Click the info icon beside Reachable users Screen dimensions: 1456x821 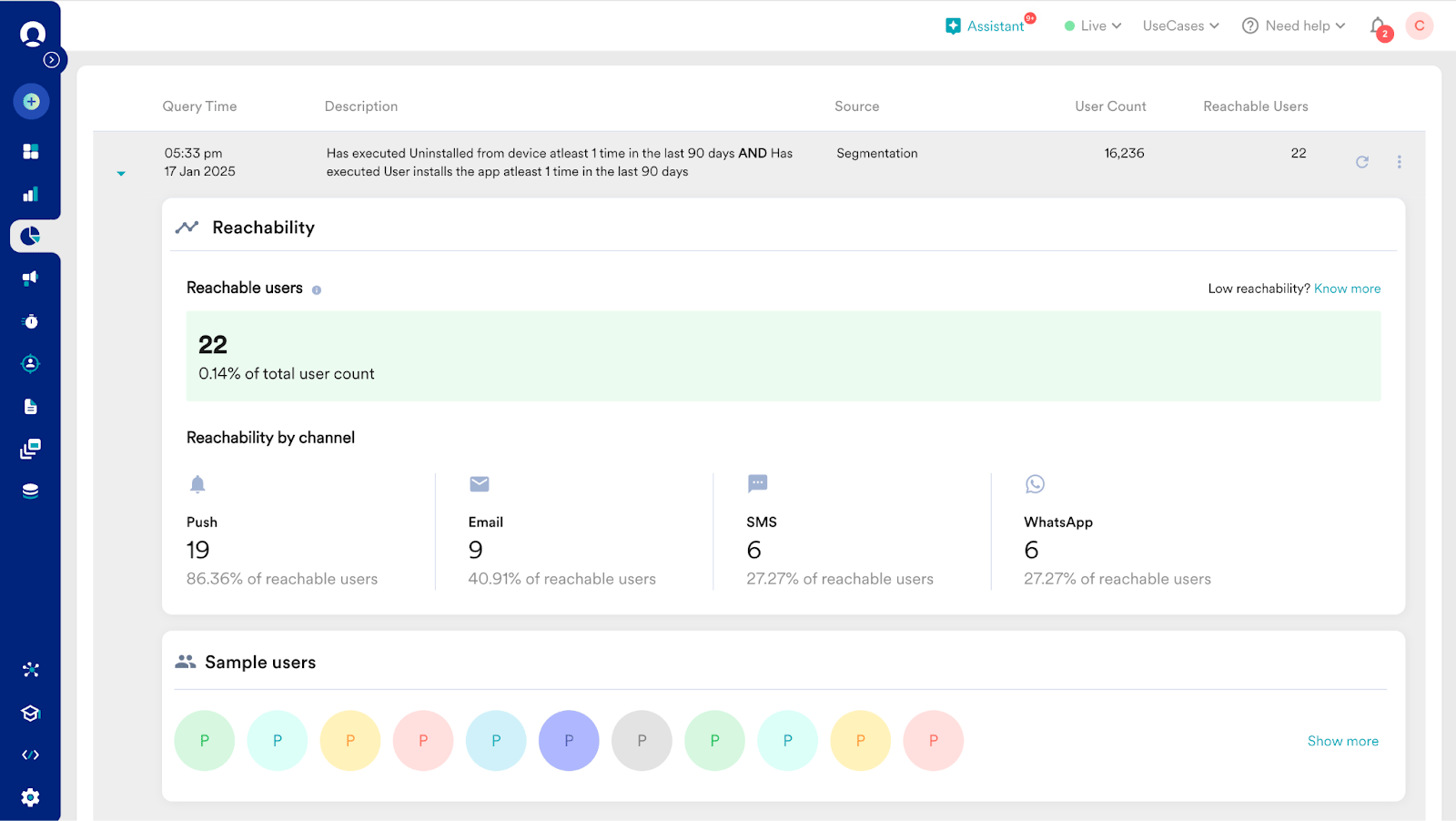(x=317, y=290)
